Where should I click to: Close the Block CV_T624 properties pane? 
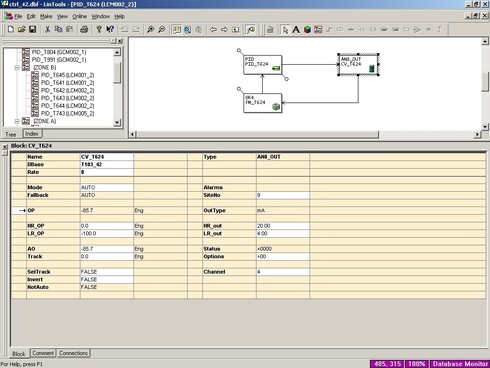point(5,146)
